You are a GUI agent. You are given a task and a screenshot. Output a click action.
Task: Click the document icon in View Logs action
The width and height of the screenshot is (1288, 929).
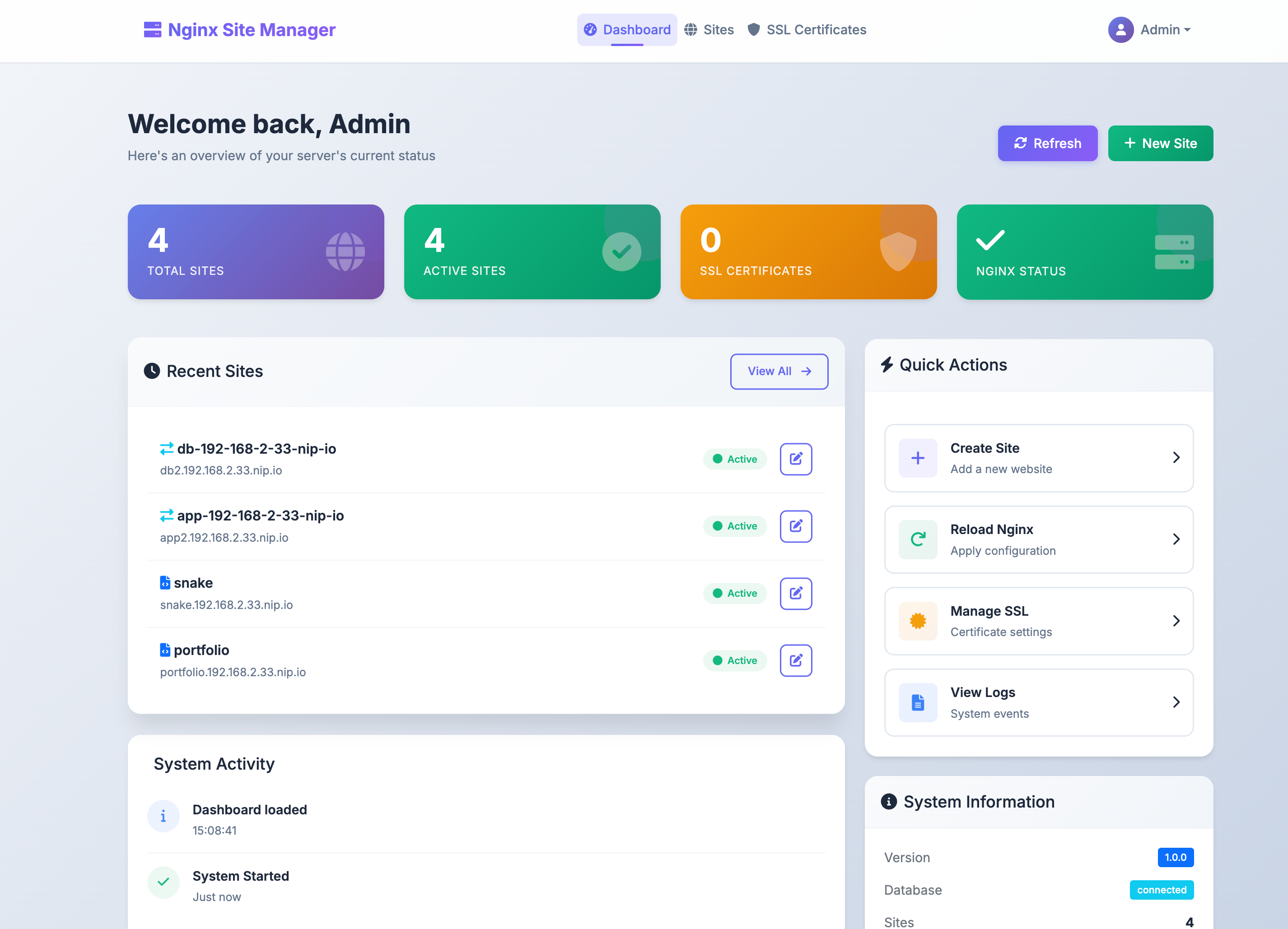918,702
